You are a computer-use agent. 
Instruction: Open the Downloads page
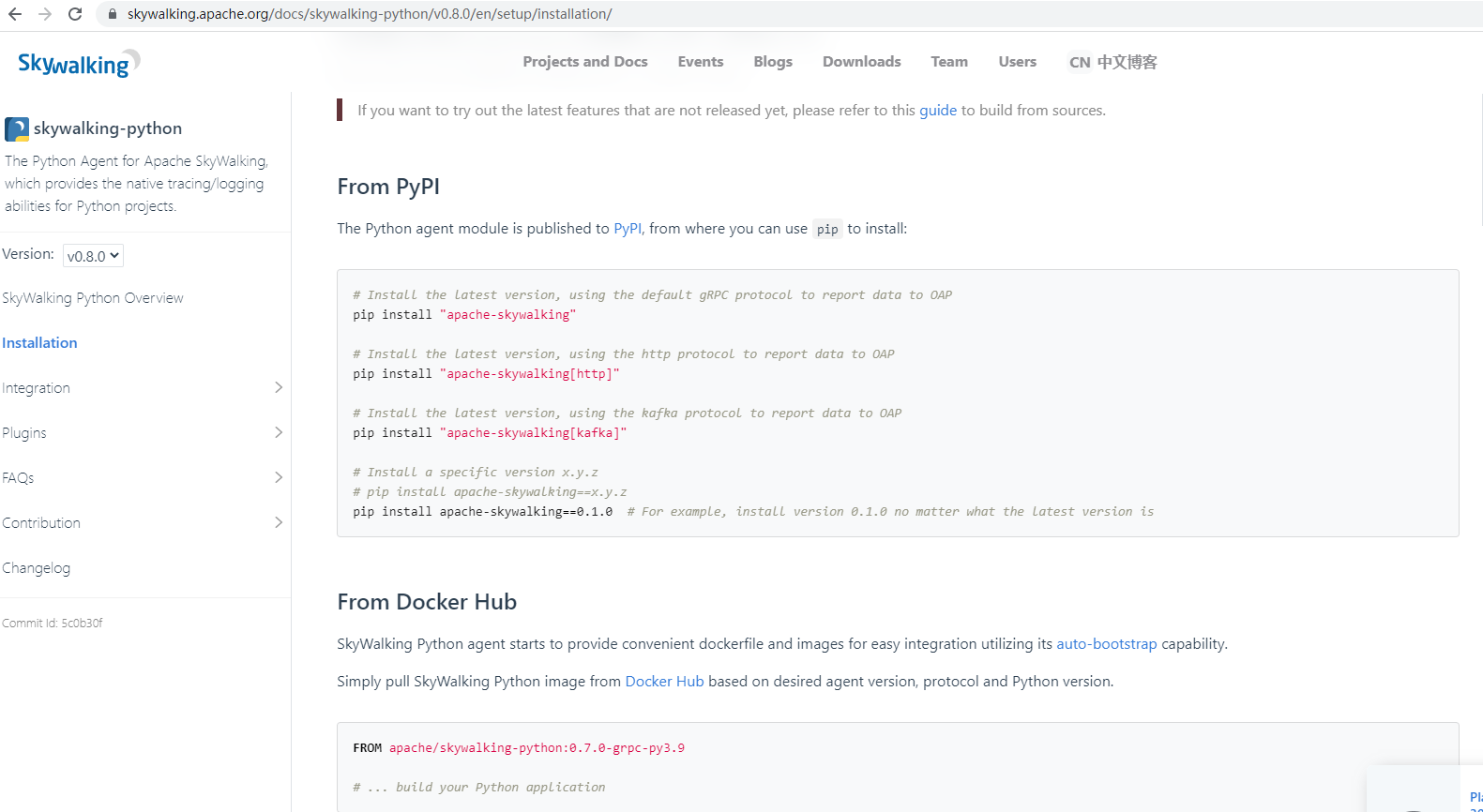tap(861, 62)
